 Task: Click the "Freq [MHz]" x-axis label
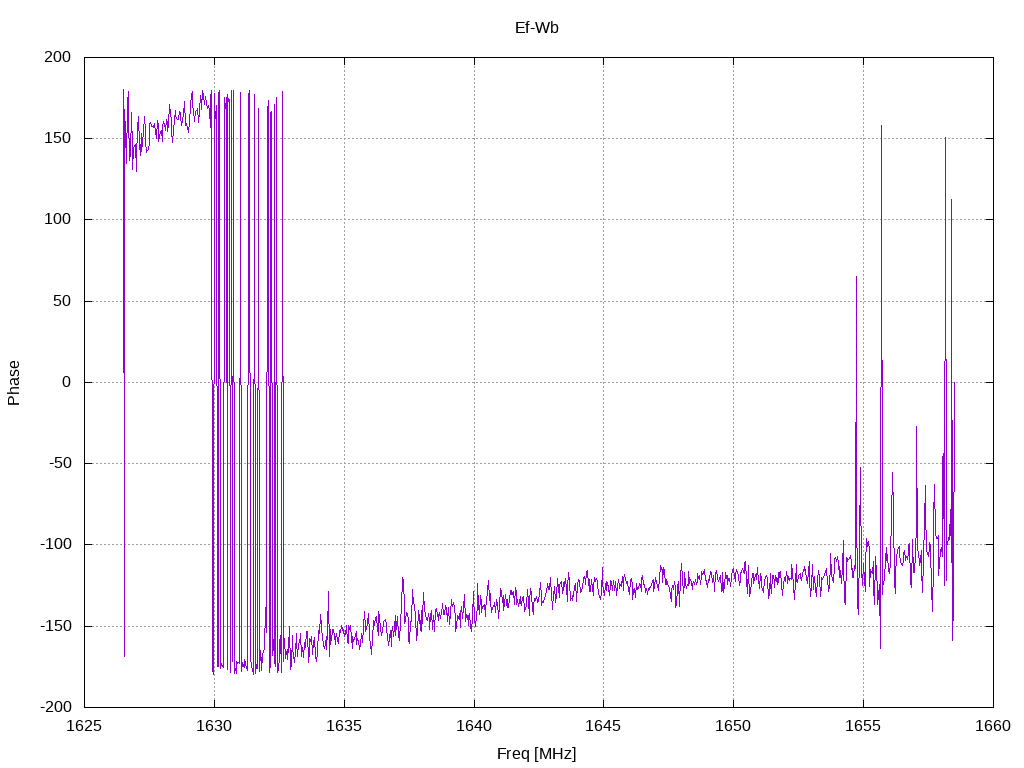pyautogui.click(x=537, y=754)
